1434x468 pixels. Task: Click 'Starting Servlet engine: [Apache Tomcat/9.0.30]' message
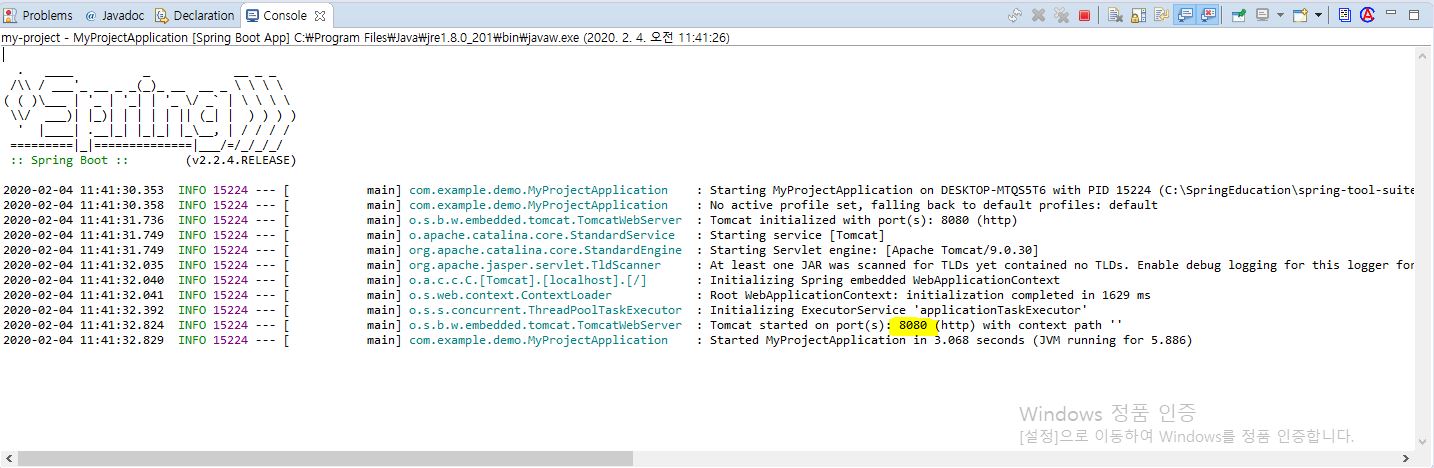click(874, 250)
